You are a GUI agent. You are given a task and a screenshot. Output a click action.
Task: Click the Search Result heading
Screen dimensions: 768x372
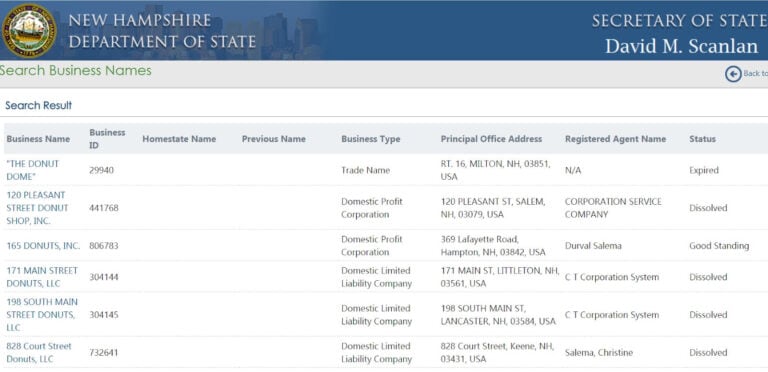(x=39, y=105)
